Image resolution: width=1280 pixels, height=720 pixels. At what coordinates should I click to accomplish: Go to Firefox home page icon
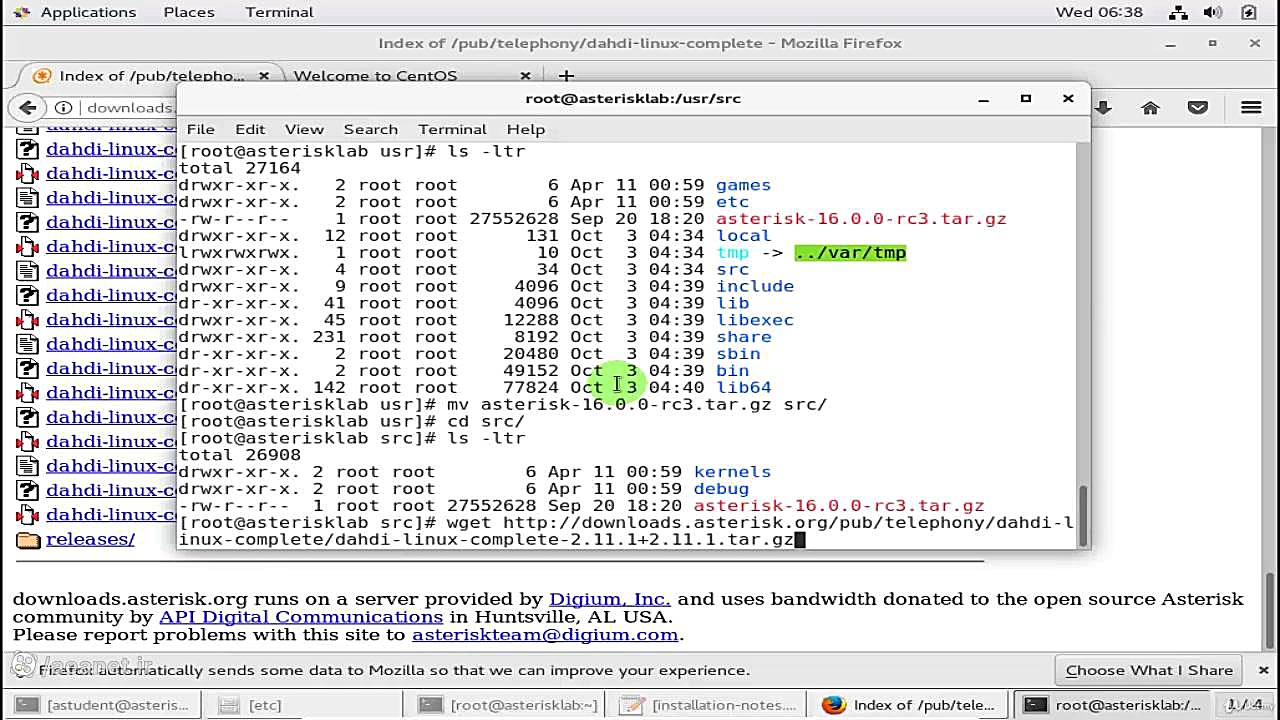pos(1150,108)
